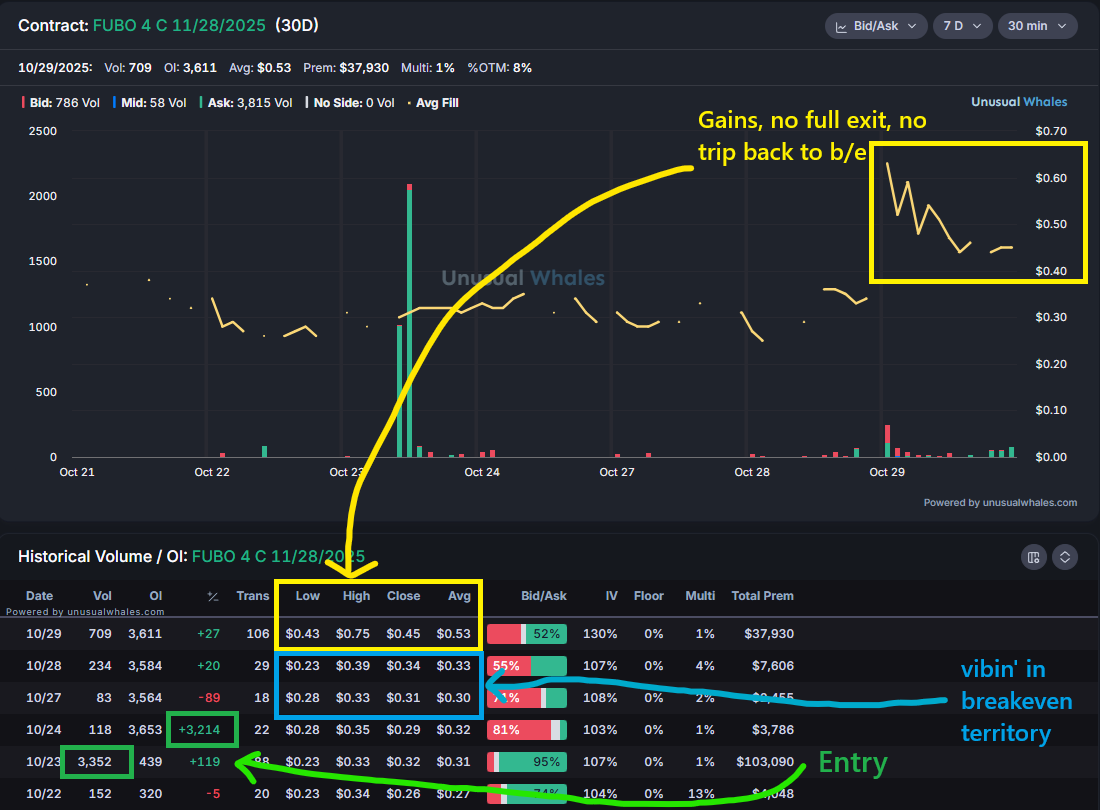Open the 30 min interval dropdown
The width and height of the screenshot is (1100, 810).
point(1038,26)
